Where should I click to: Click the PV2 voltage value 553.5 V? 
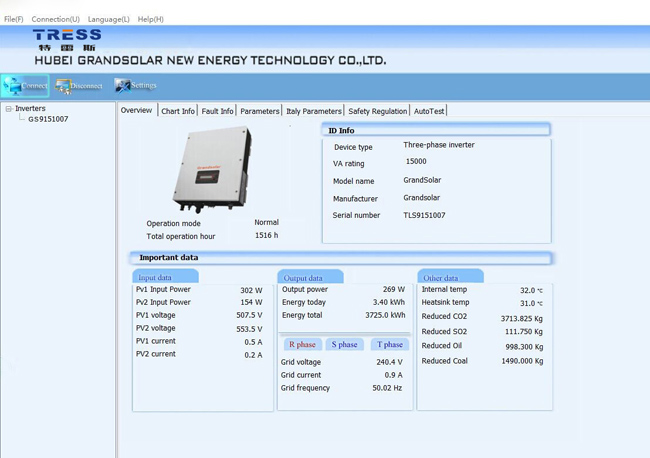coord(249,329)
